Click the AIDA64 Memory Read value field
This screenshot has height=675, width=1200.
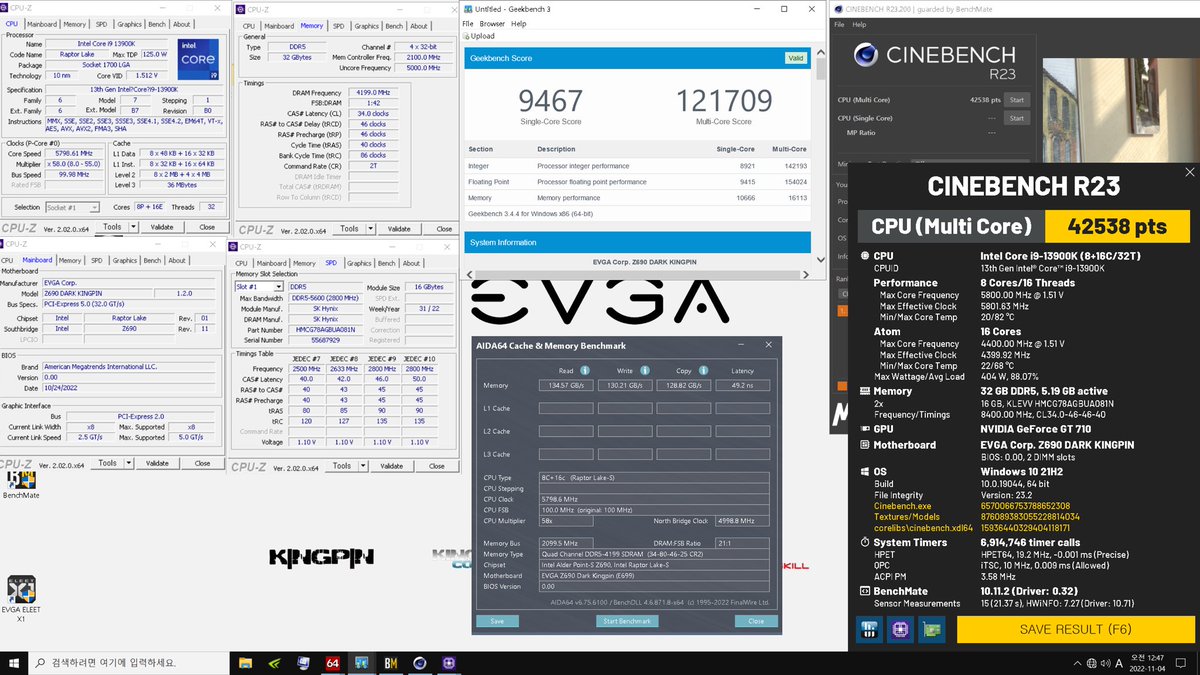coord(565,384)
